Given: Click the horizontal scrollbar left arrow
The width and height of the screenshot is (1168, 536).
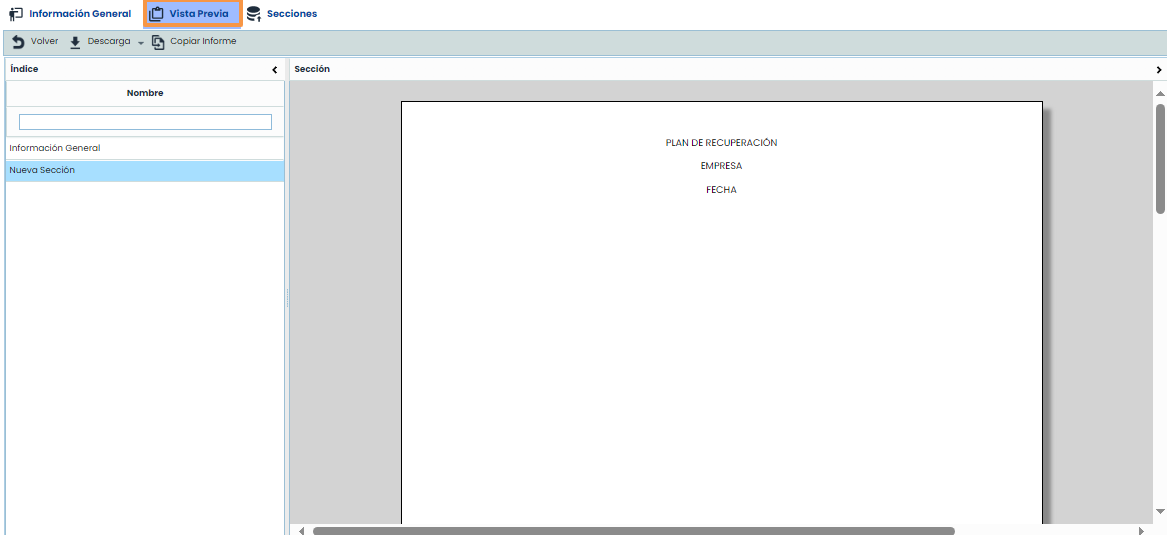Looking at the screenshot, I should tap(302, 531).
